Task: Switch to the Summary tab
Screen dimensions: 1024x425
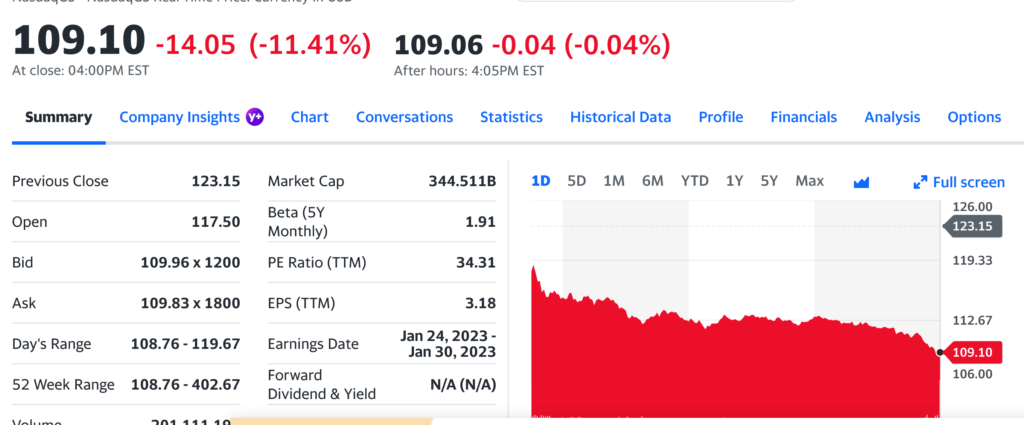Action: pyautogui.click(x=58, y=117)
